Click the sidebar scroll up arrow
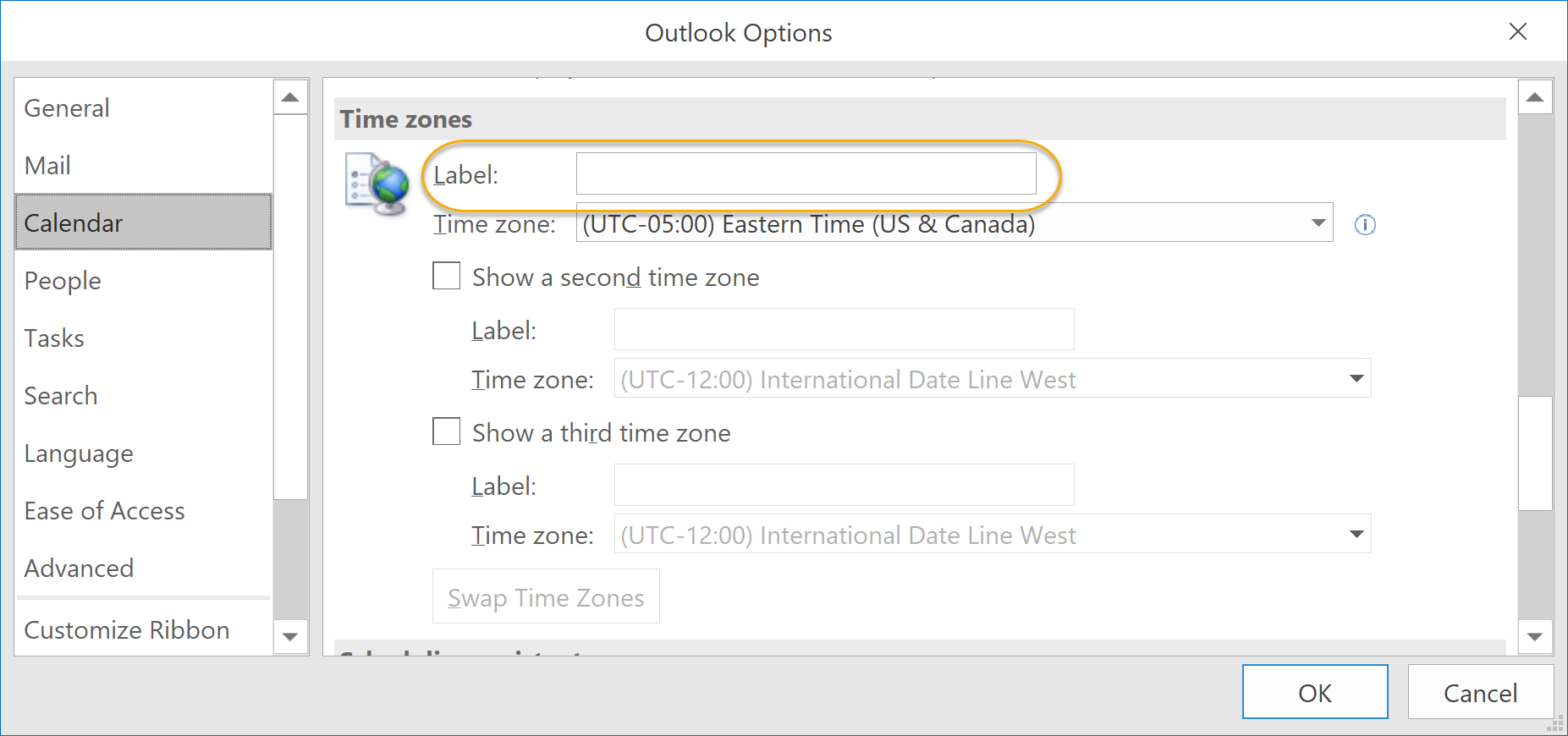 290,97
